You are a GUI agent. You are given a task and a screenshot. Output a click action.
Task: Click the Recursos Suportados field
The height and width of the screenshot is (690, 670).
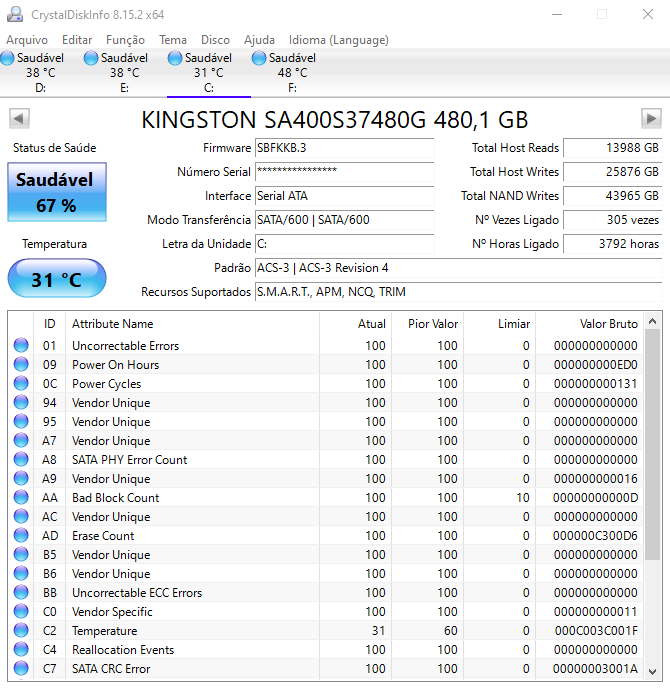tap(458, 292)
